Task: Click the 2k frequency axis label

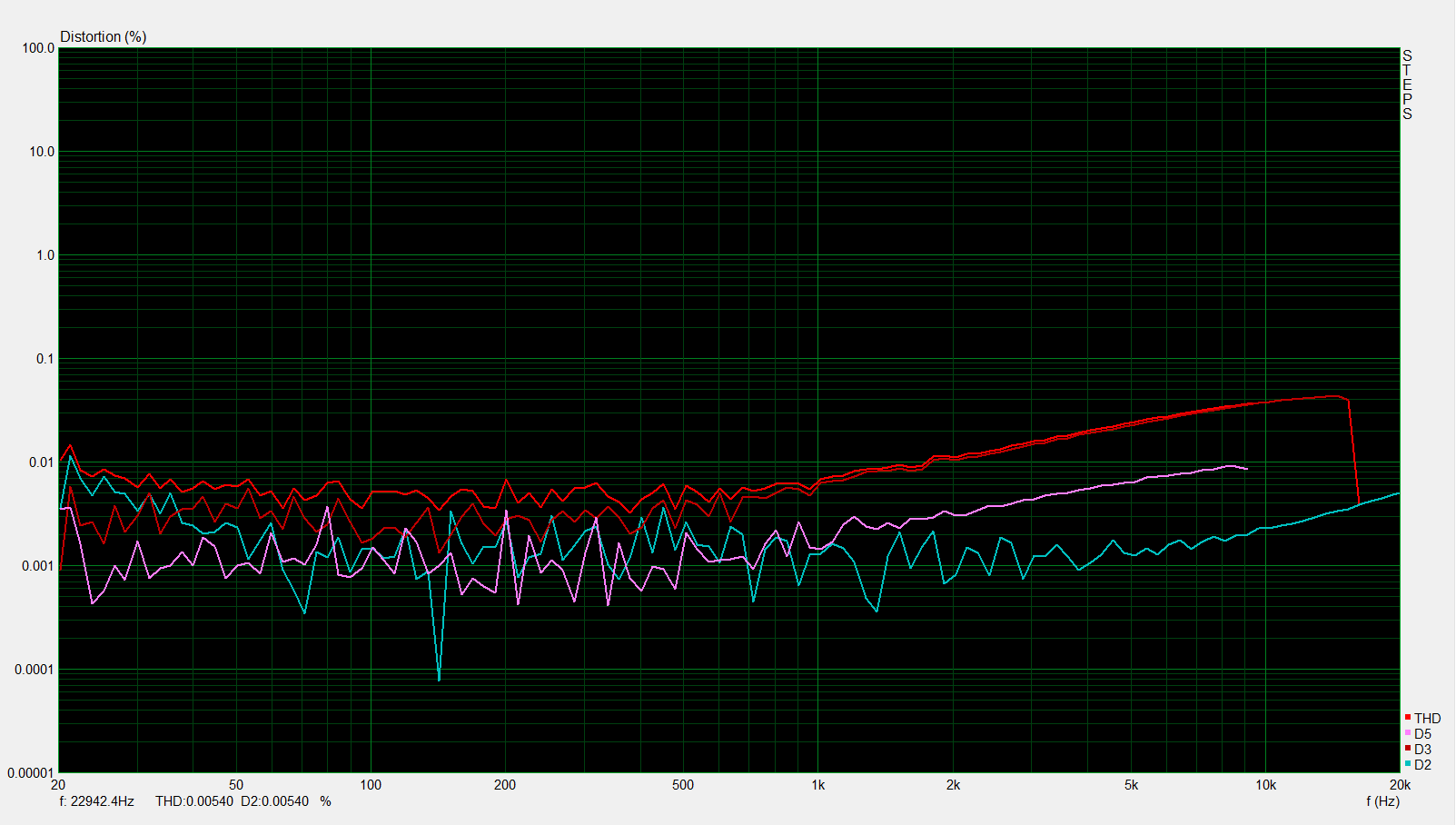Action: point(953,785)
